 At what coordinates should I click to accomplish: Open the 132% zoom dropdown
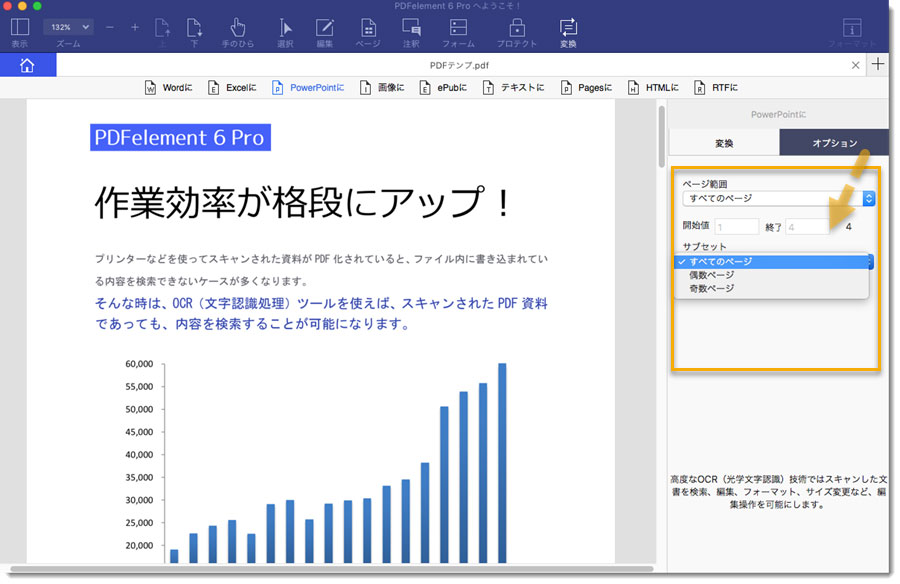68,27
